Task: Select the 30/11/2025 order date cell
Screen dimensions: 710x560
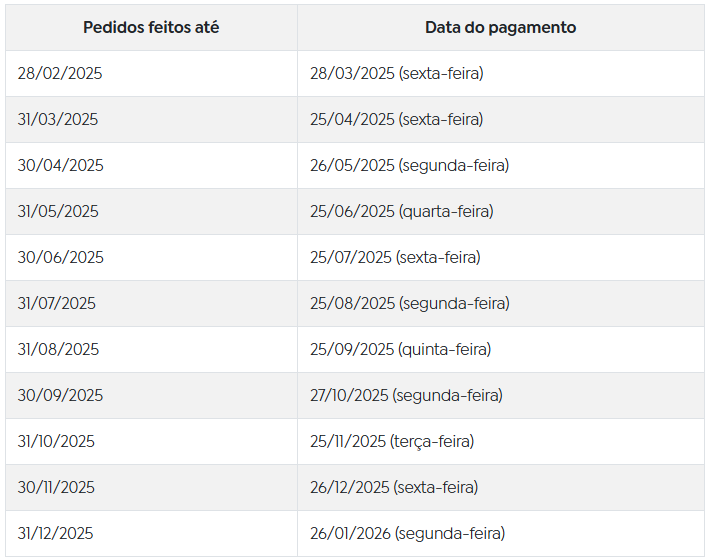Action: (151, 488)
